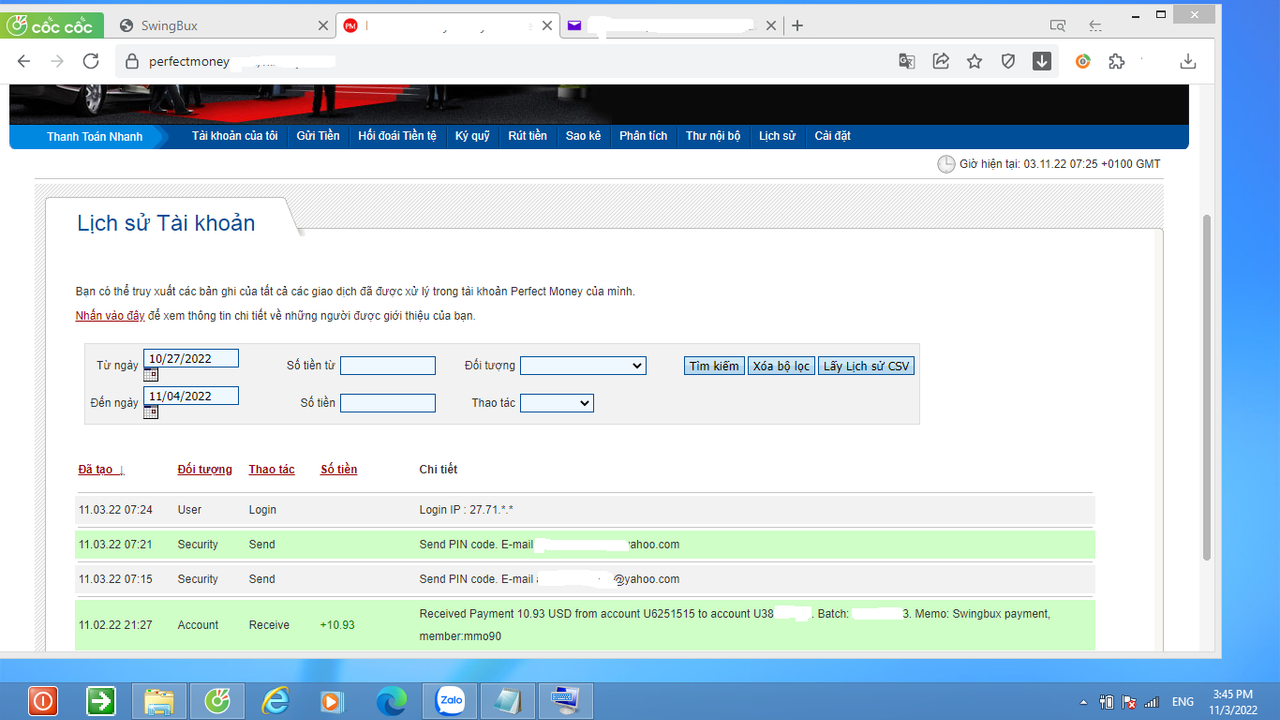The image size is (1280, 720).
Task: Open Microsoft Edge from the taskbar
Action: [x=391, y=702]
